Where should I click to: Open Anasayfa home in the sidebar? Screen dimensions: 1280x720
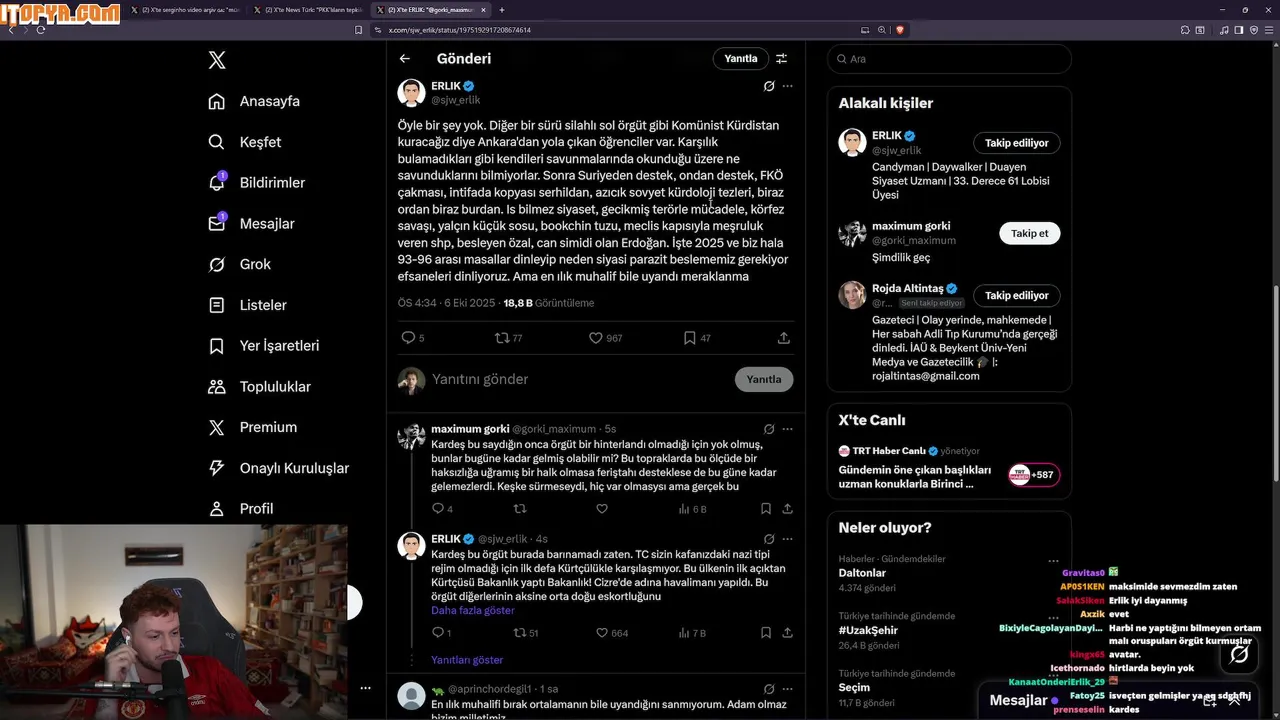[x=254, y=101]
